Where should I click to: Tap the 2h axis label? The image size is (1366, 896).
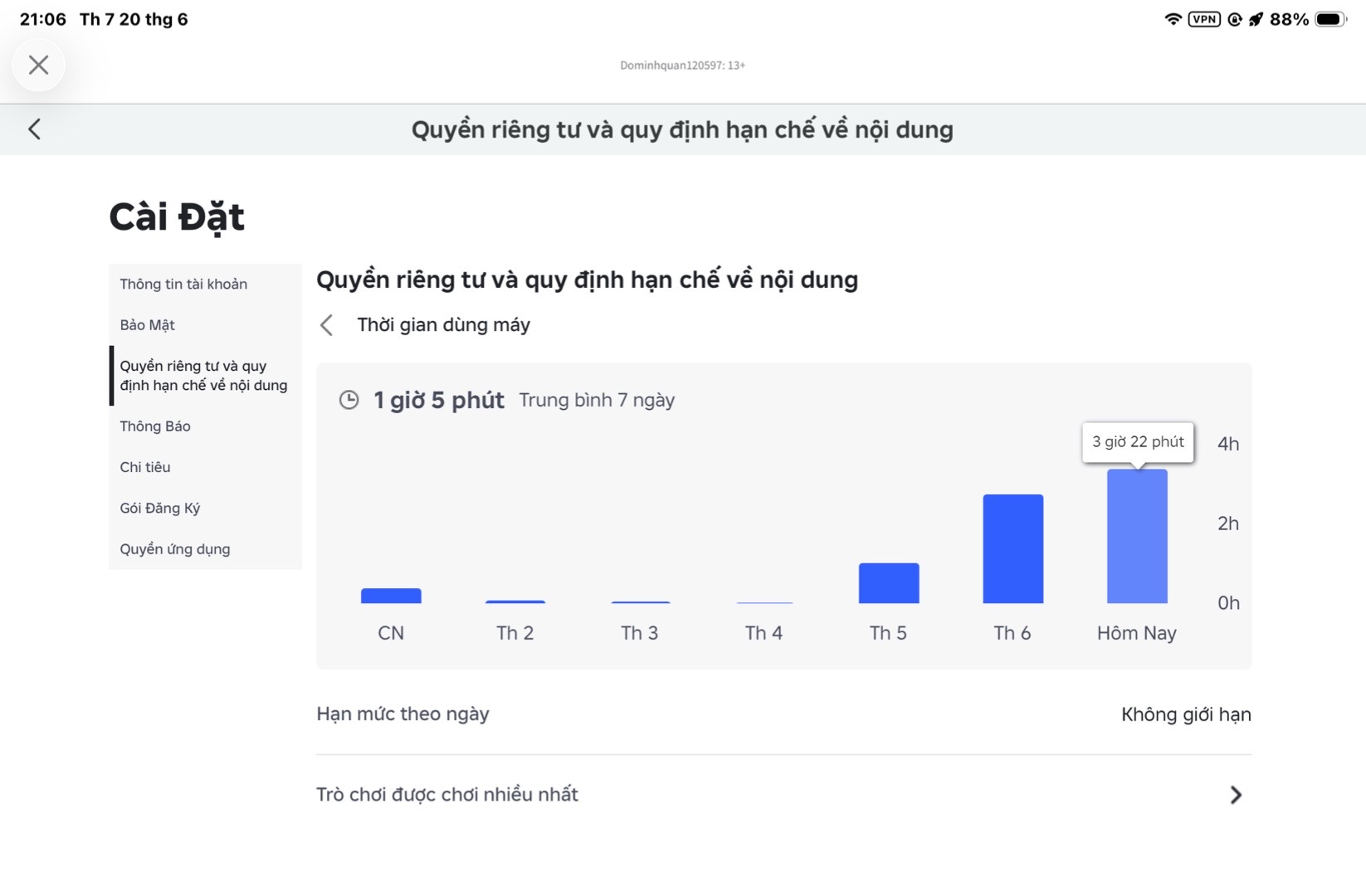tap(1228, 523)
